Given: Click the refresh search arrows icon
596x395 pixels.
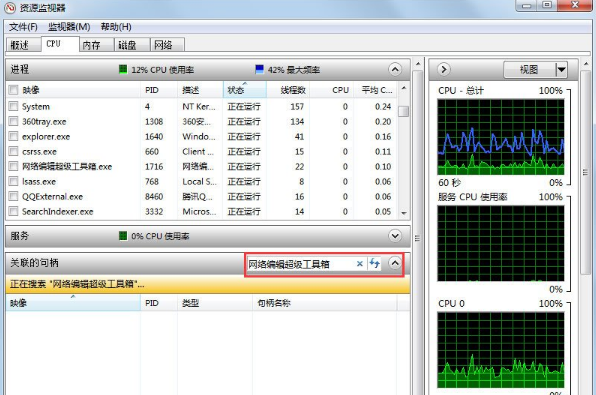Looking at the screenshot, I should pyautogui.click(x=375, y=263).
